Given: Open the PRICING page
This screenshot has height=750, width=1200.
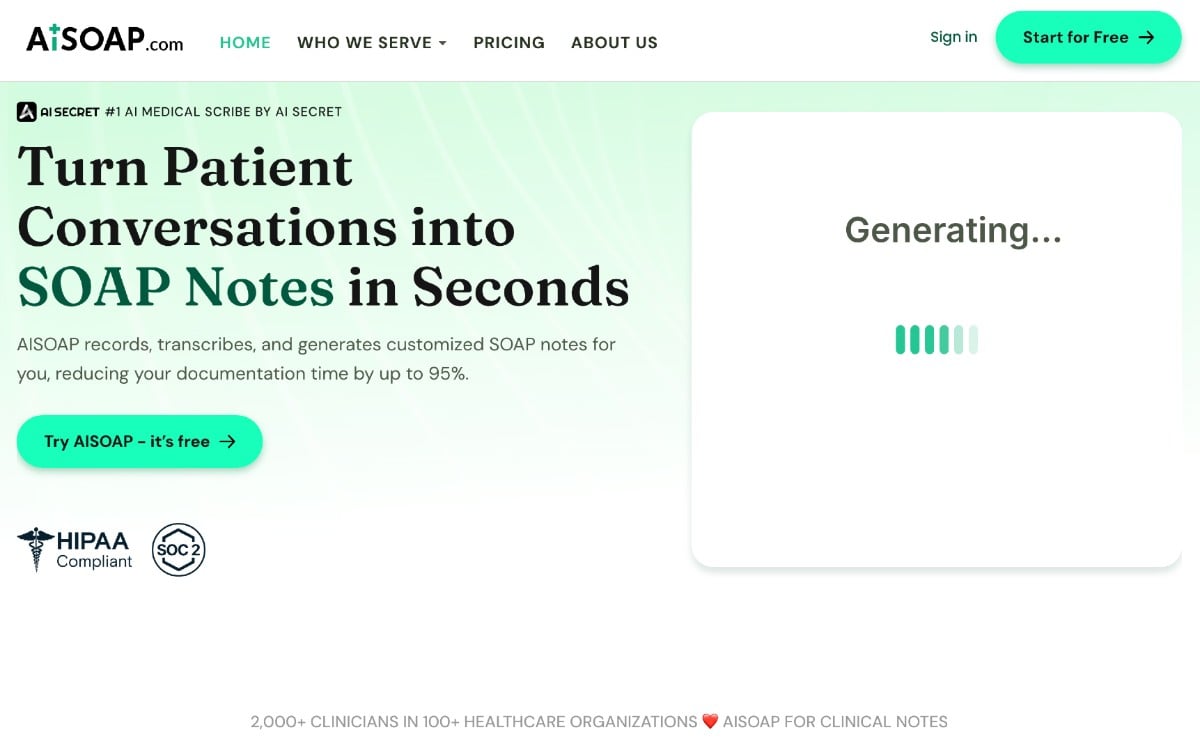Looking at the screenshot, I should (x=509, y=43).
